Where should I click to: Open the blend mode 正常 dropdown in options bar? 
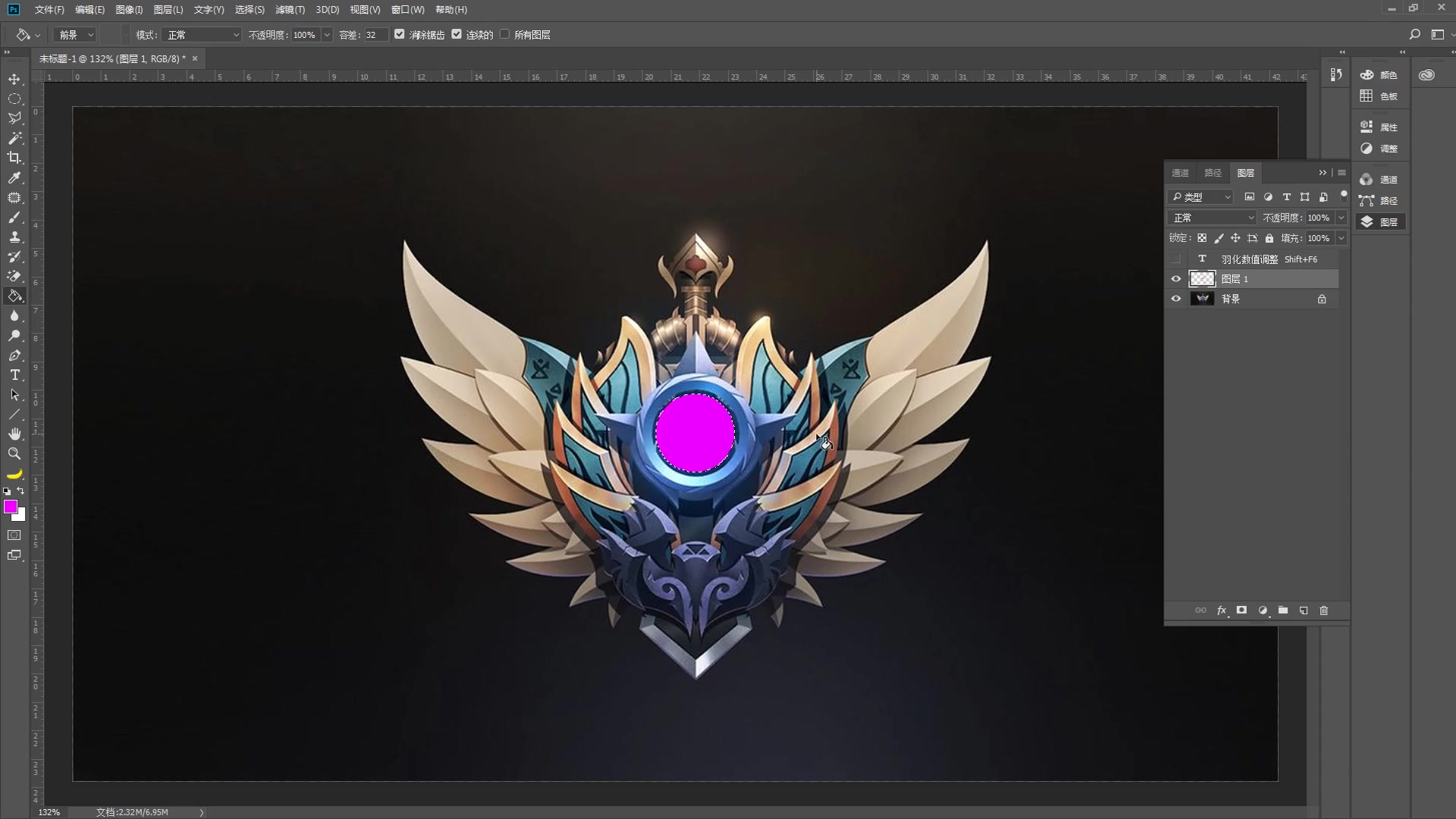pyautogui.click(x=202, y=35)
